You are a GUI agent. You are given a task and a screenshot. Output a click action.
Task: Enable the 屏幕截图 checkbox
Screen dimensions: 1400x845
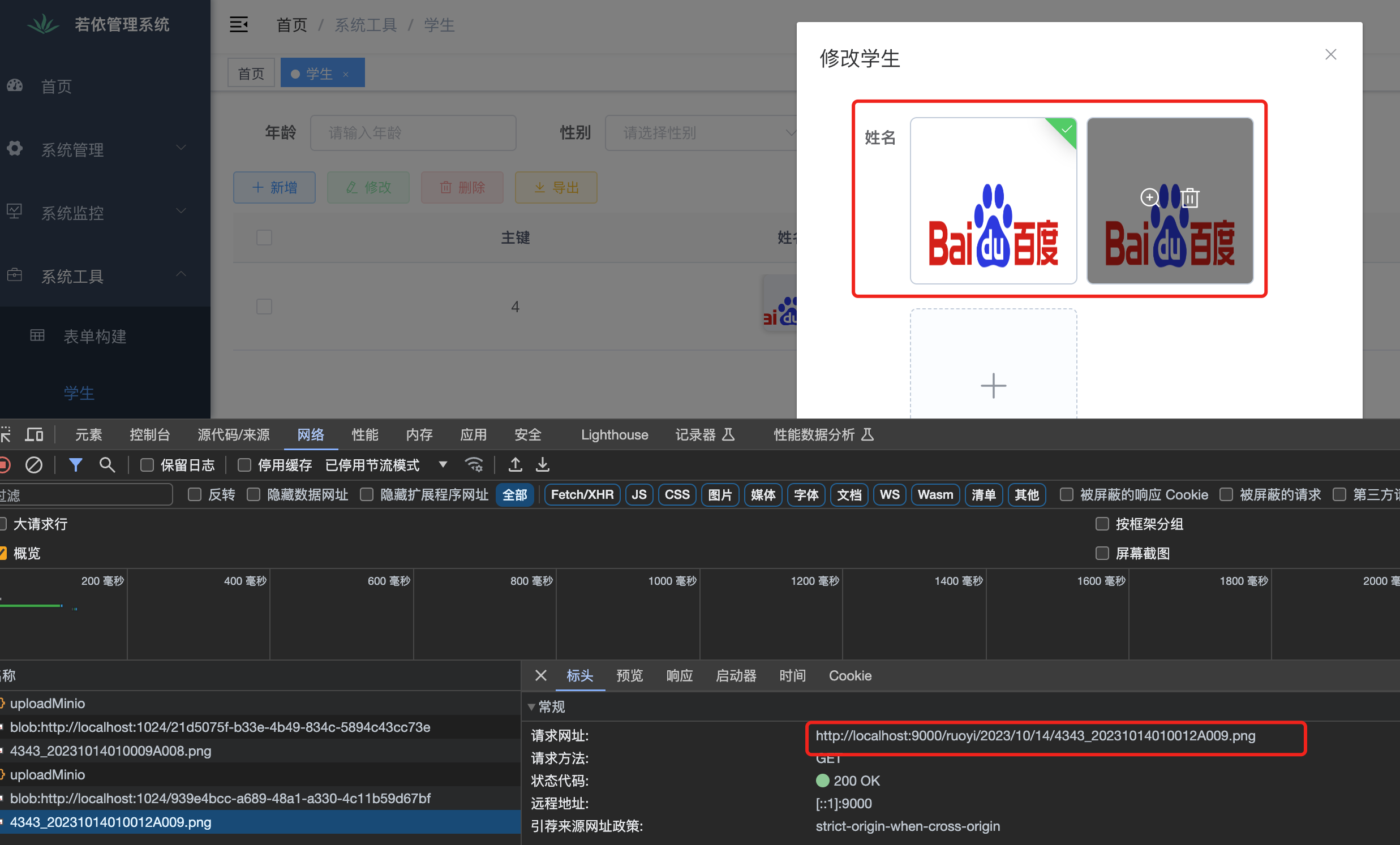click(1102, 553)
